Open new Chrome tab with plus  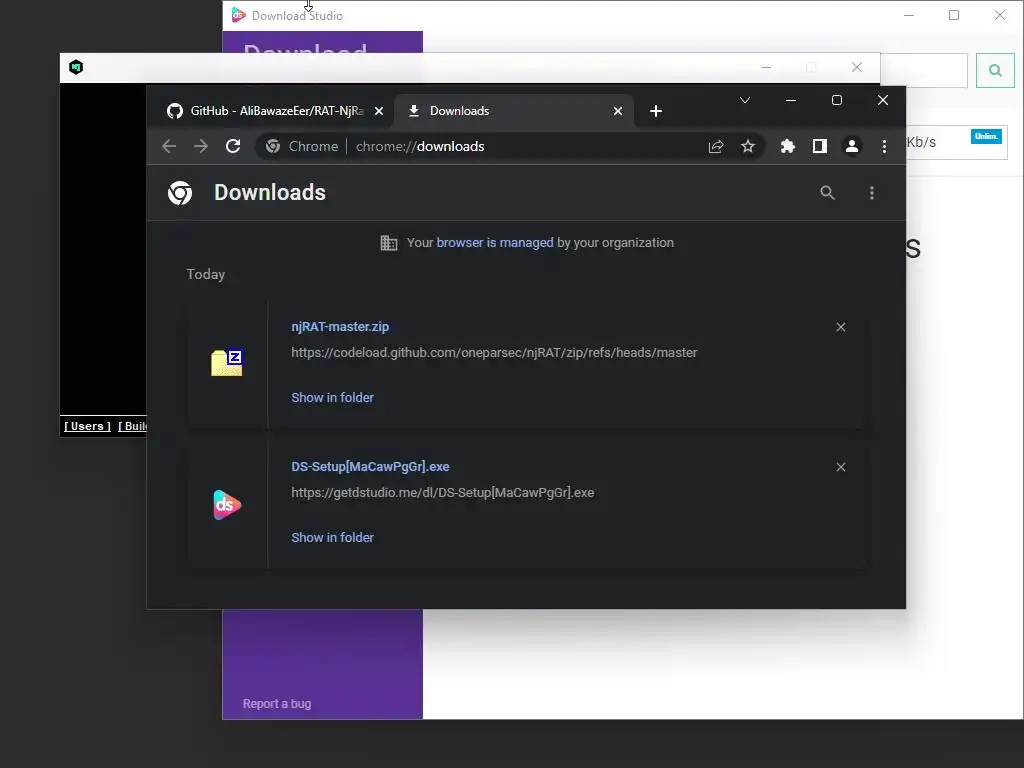pos(656,111)
